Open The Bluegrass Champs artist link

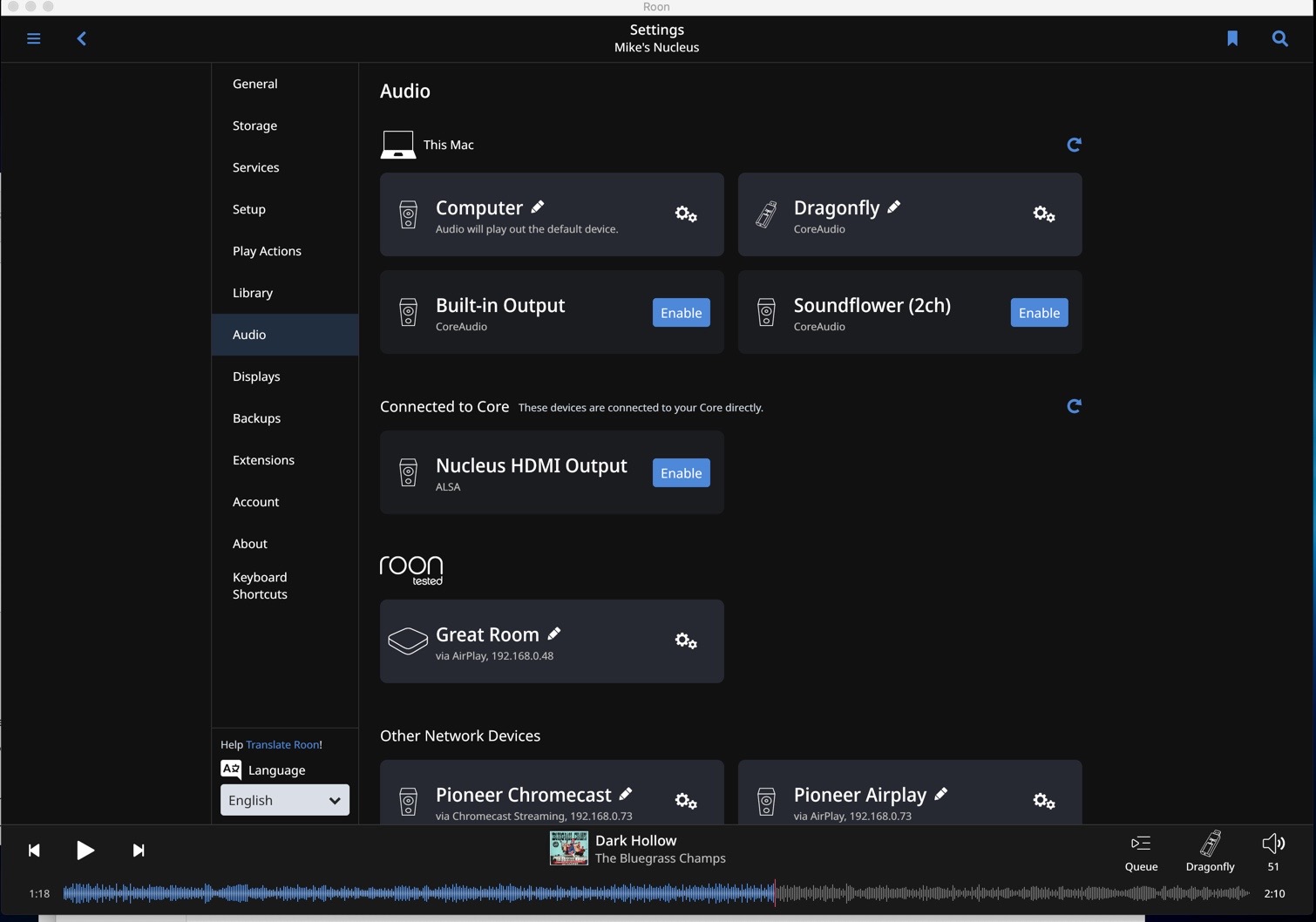[660, 858]
